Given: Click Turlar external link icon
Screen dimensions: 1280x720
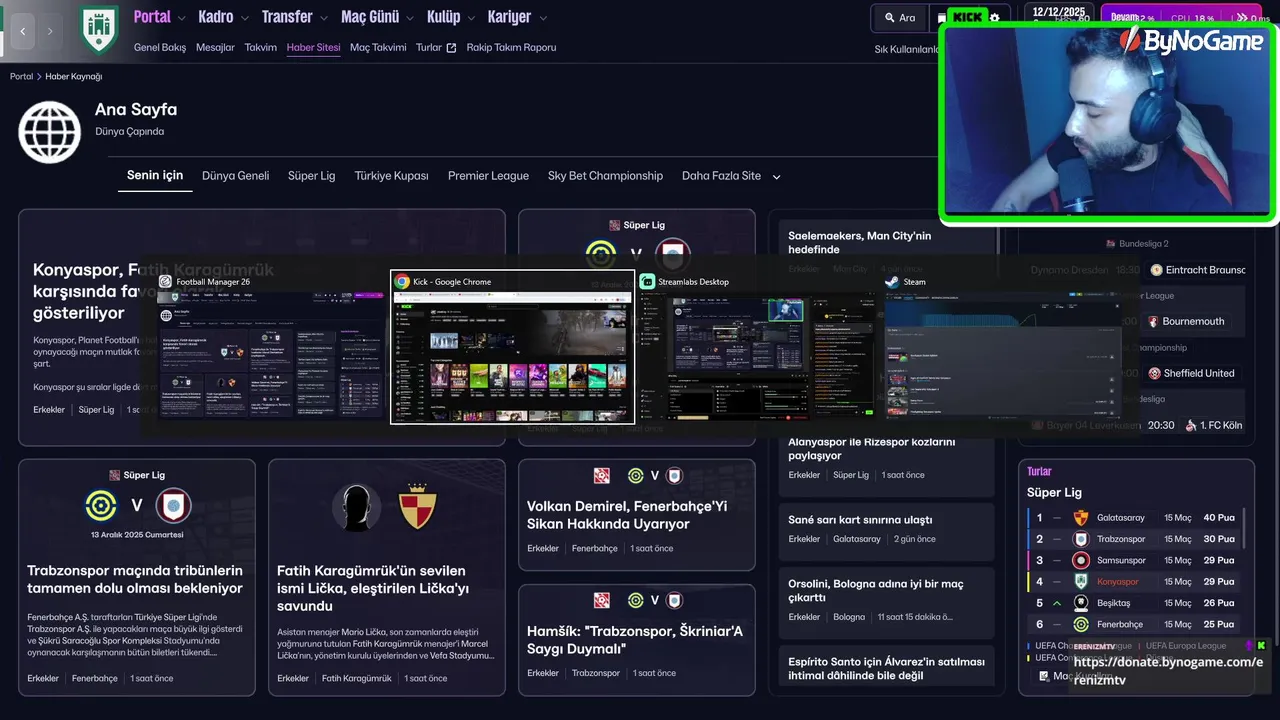Looking at the screenshot, I should click(451, 48).
